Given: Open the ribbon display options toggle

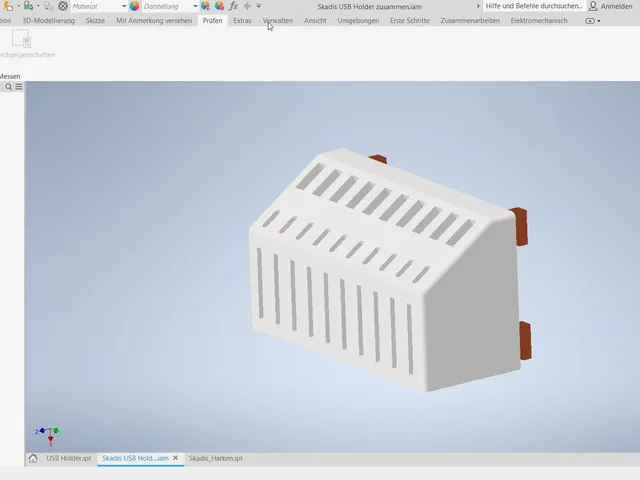Looking at the screenshot, I should (593, 21).
